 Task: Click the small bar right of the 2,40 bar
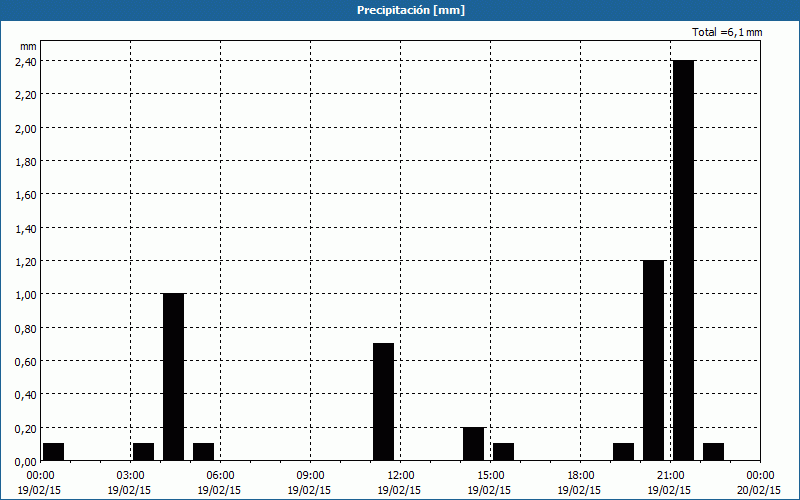pyautogui.click(x=713, y=452)
